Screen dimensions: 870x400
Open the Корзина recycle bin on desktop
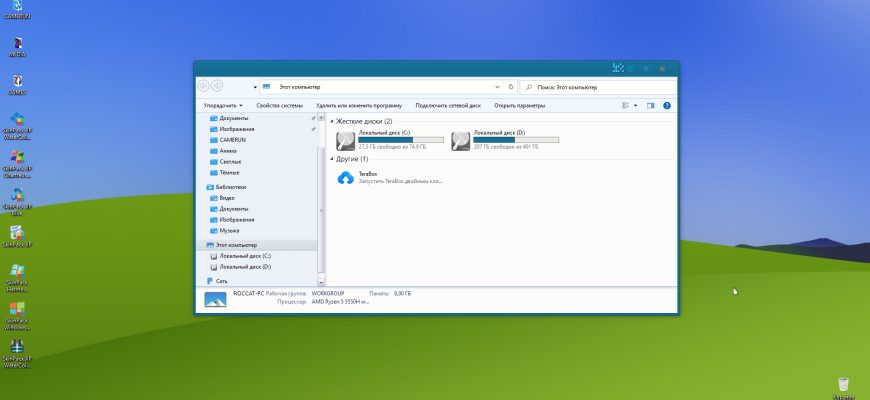click(843, 384)
